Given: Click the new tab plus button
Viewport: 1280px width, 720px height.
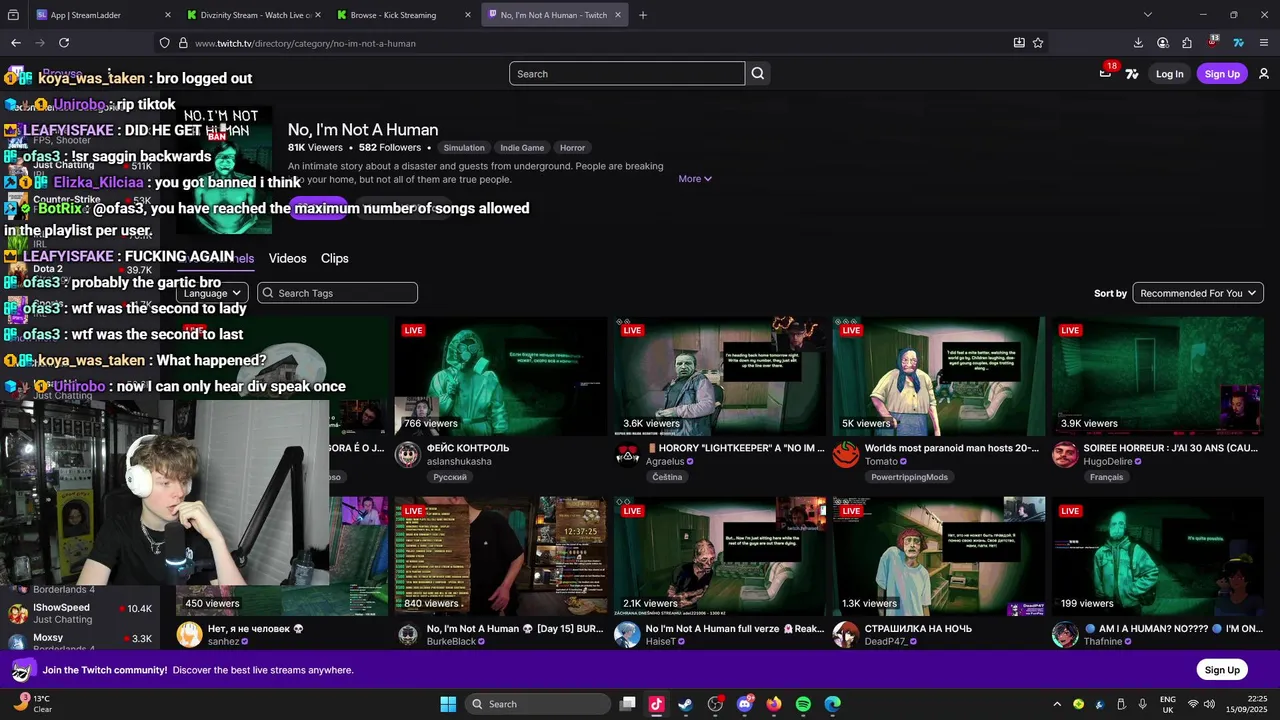Looking at the screenshot, I should click(642, 15).
